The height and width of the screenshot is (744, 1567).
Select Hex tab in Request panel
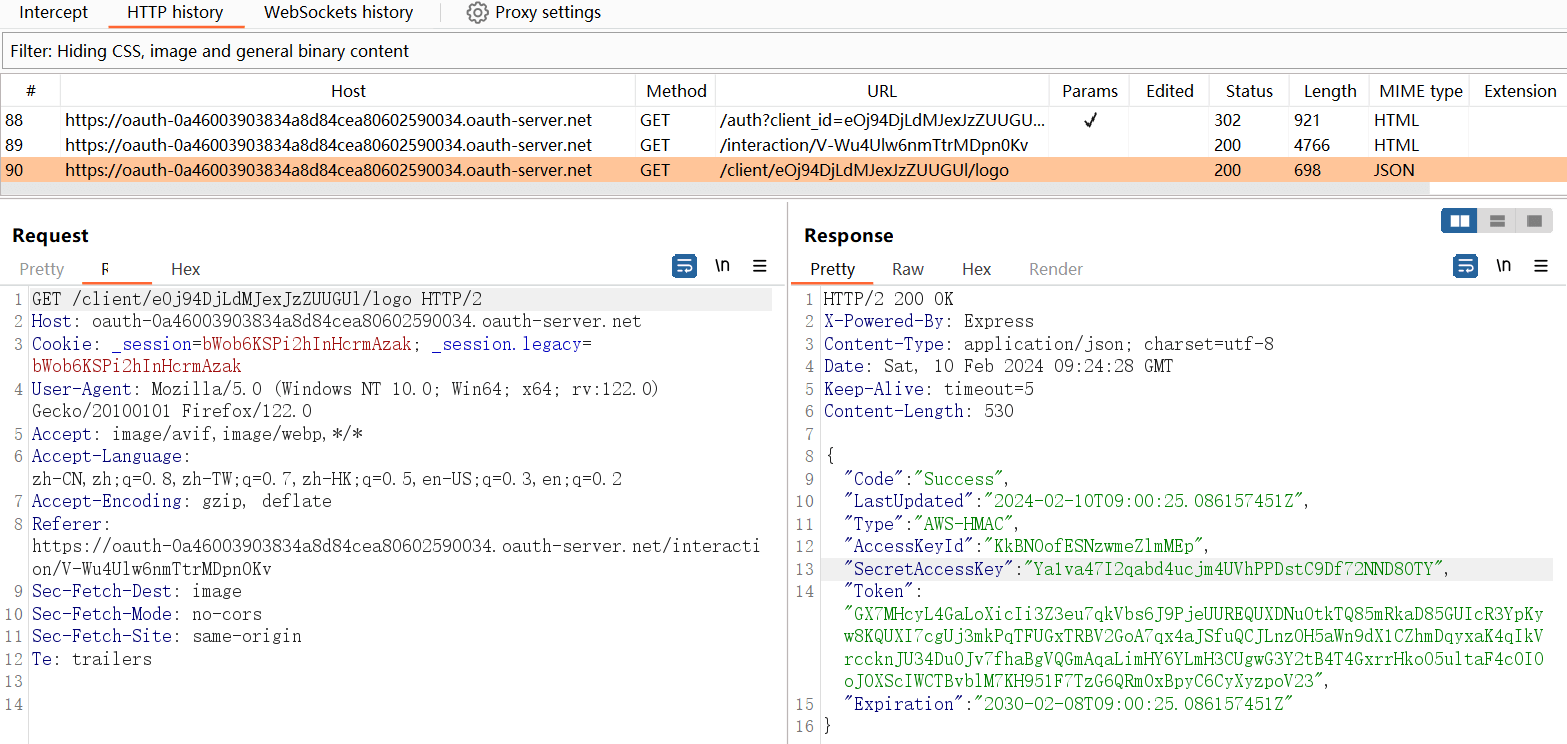[185, 269]
